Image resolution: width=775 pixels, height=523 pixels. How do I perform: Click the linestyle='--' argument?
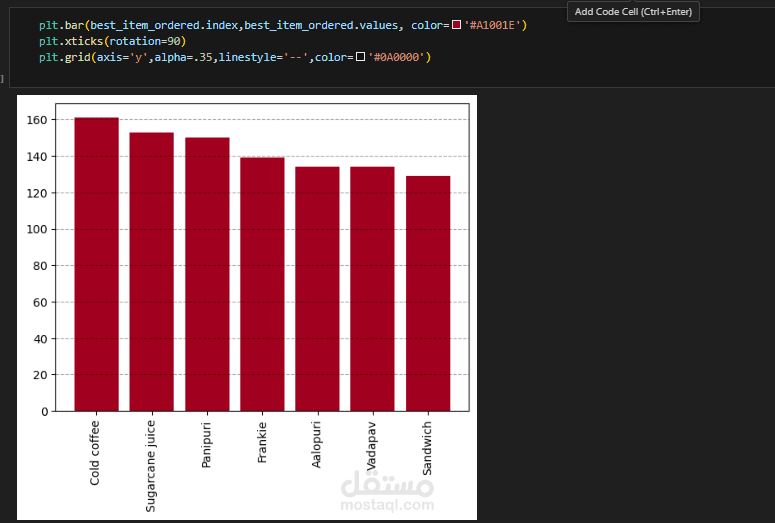coord(263,57)
